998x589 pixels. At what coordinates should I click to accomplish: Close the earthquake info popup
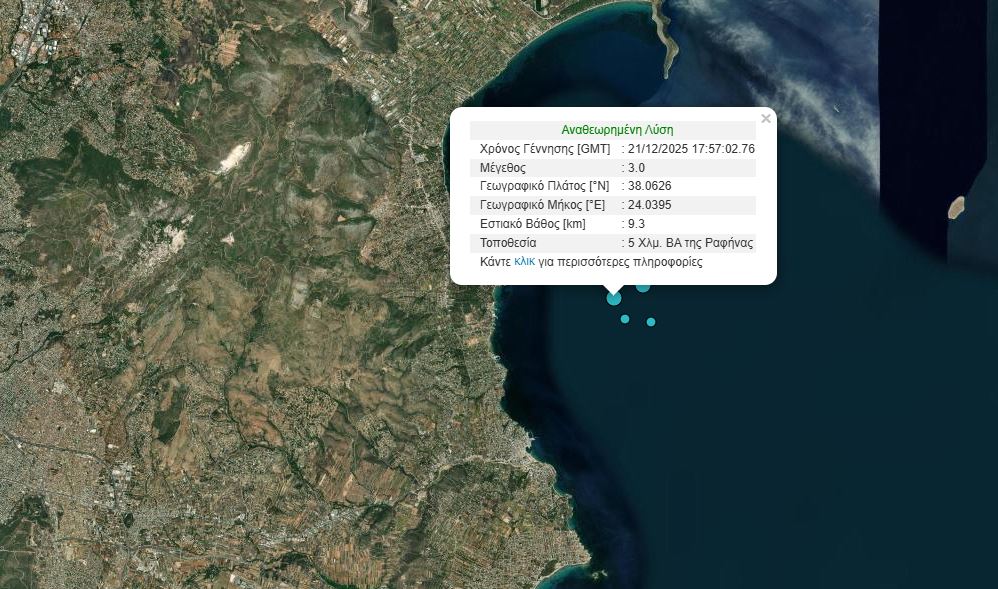pyautogui.click(x=766, y=119)
